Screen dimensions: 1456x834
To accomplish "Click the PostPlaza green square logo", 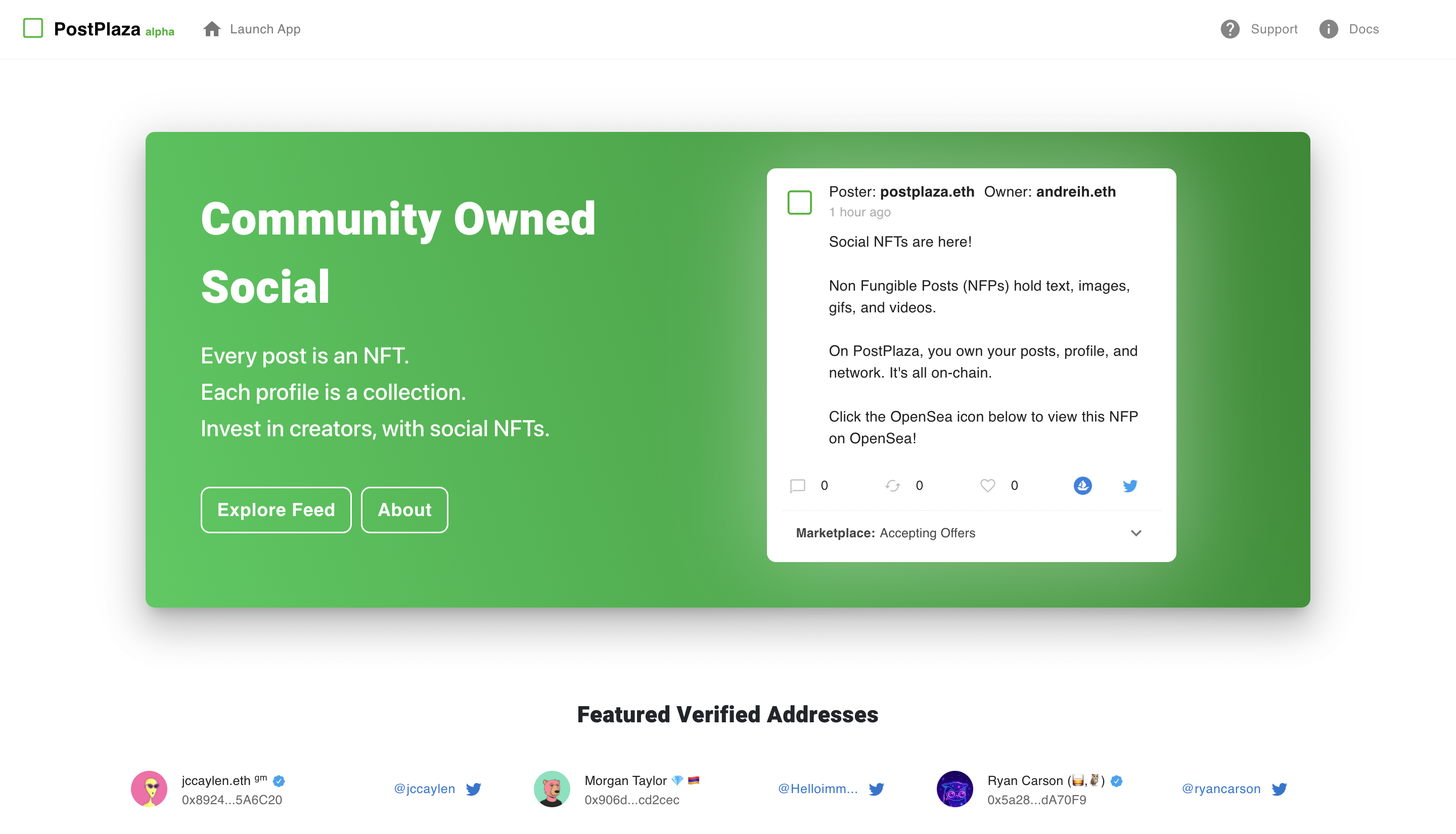I will pos(33,28).
